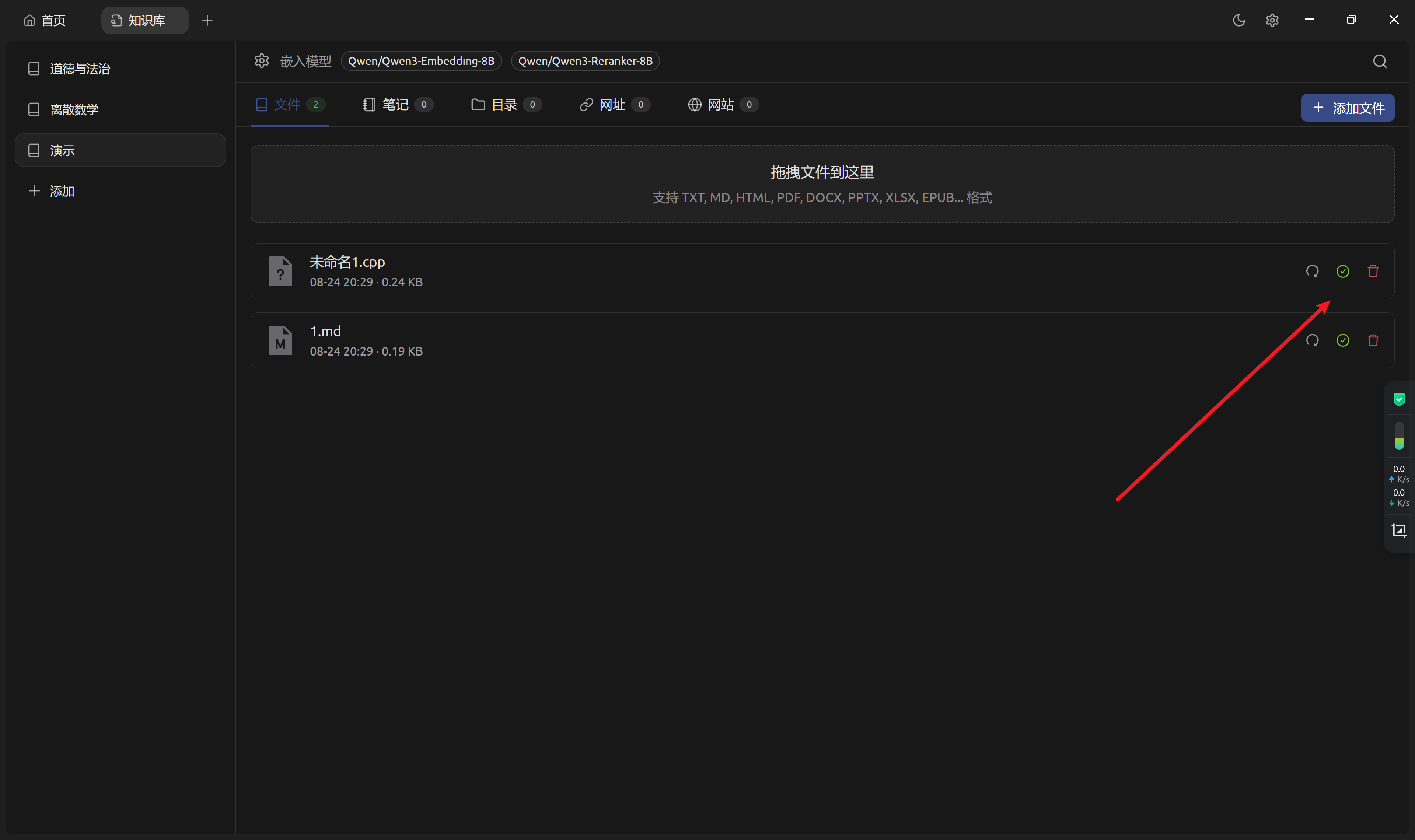Viewport: 1415px width, 840px height.
Task: Click the 添加文件 button
Action: tap(1346, 108)
